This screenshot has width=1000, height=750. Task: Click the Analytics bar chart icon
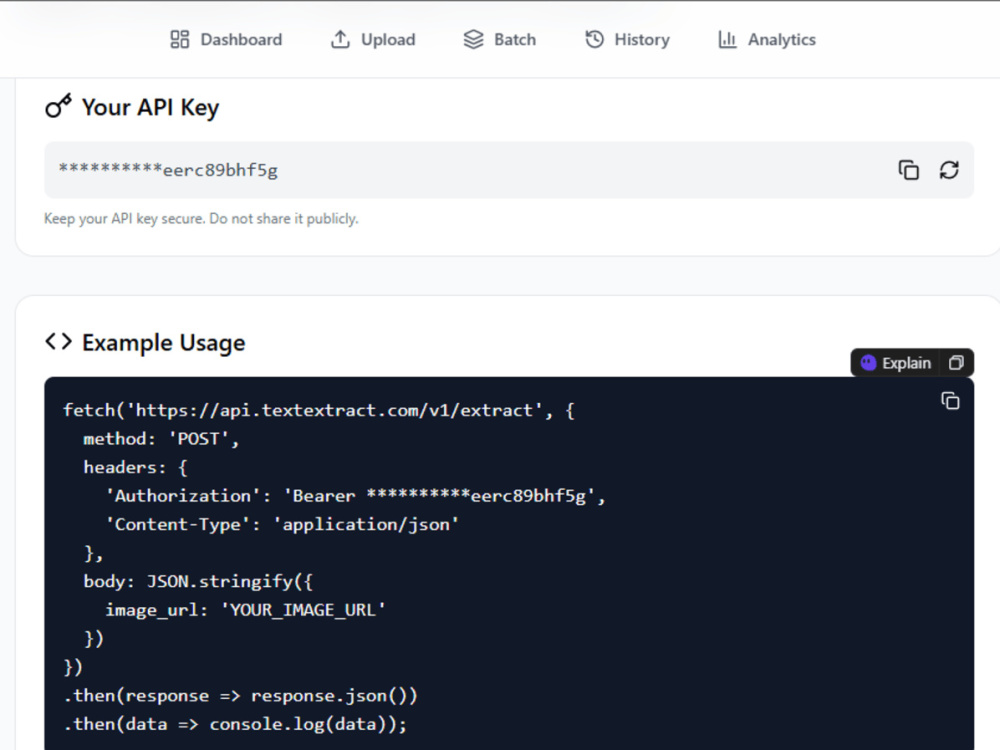click(727, 40)
